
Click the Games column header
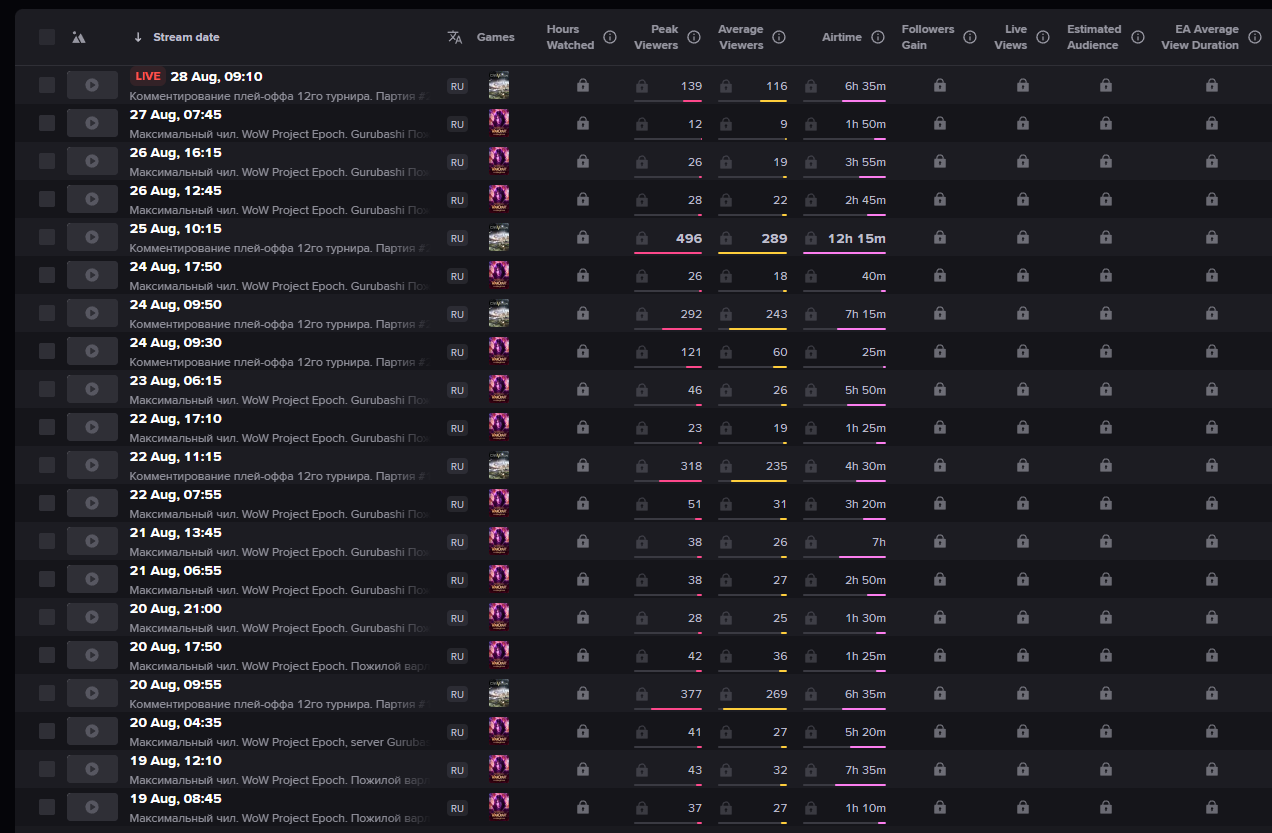495,37
